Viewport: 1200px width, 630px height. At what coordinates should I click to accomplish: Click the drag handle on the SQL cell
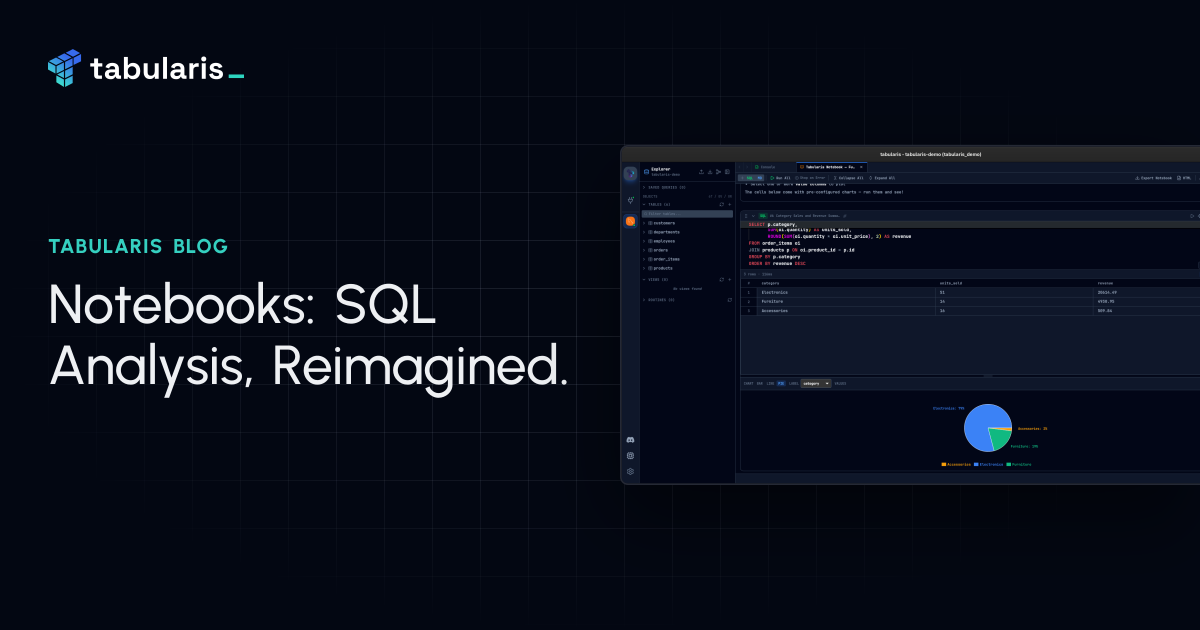pos(746,216)
